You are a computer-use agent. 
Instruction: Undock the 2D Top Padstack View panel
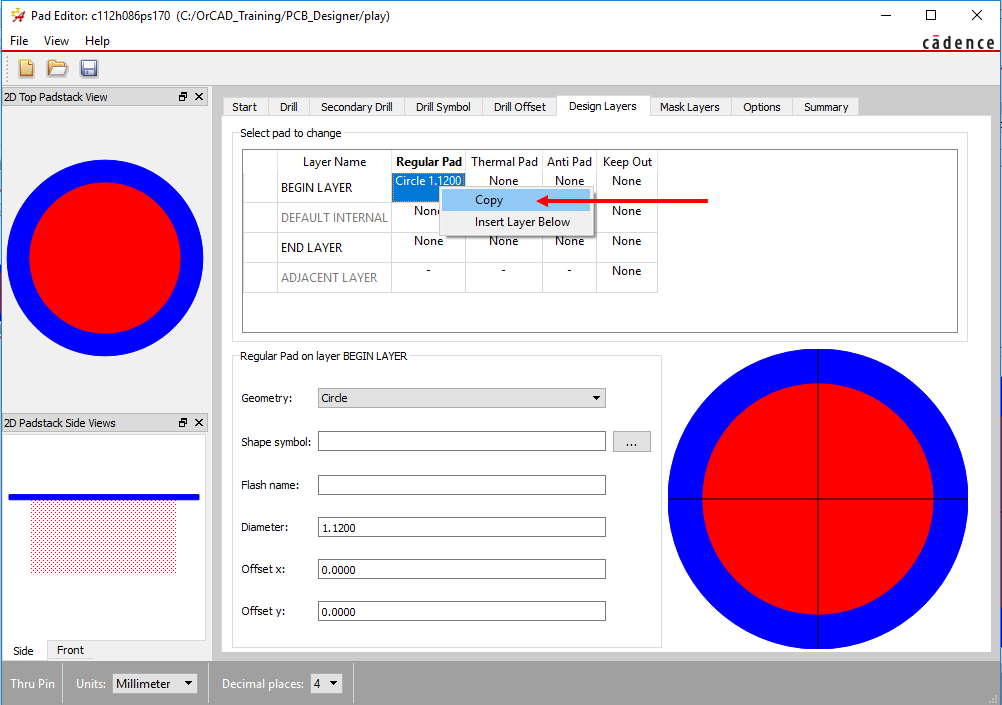[x=183, y=97]
